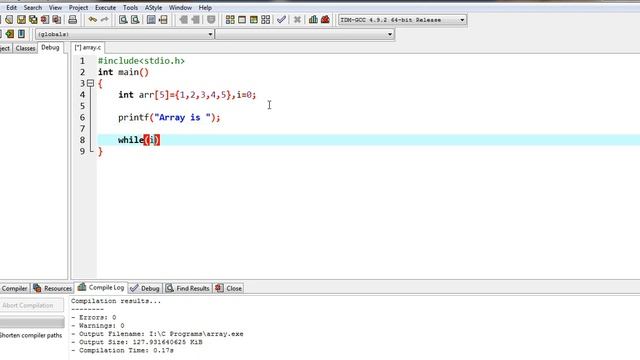Click line number 1 in the gutter
This screenshot has width=640, height=360.
[82, 61]
